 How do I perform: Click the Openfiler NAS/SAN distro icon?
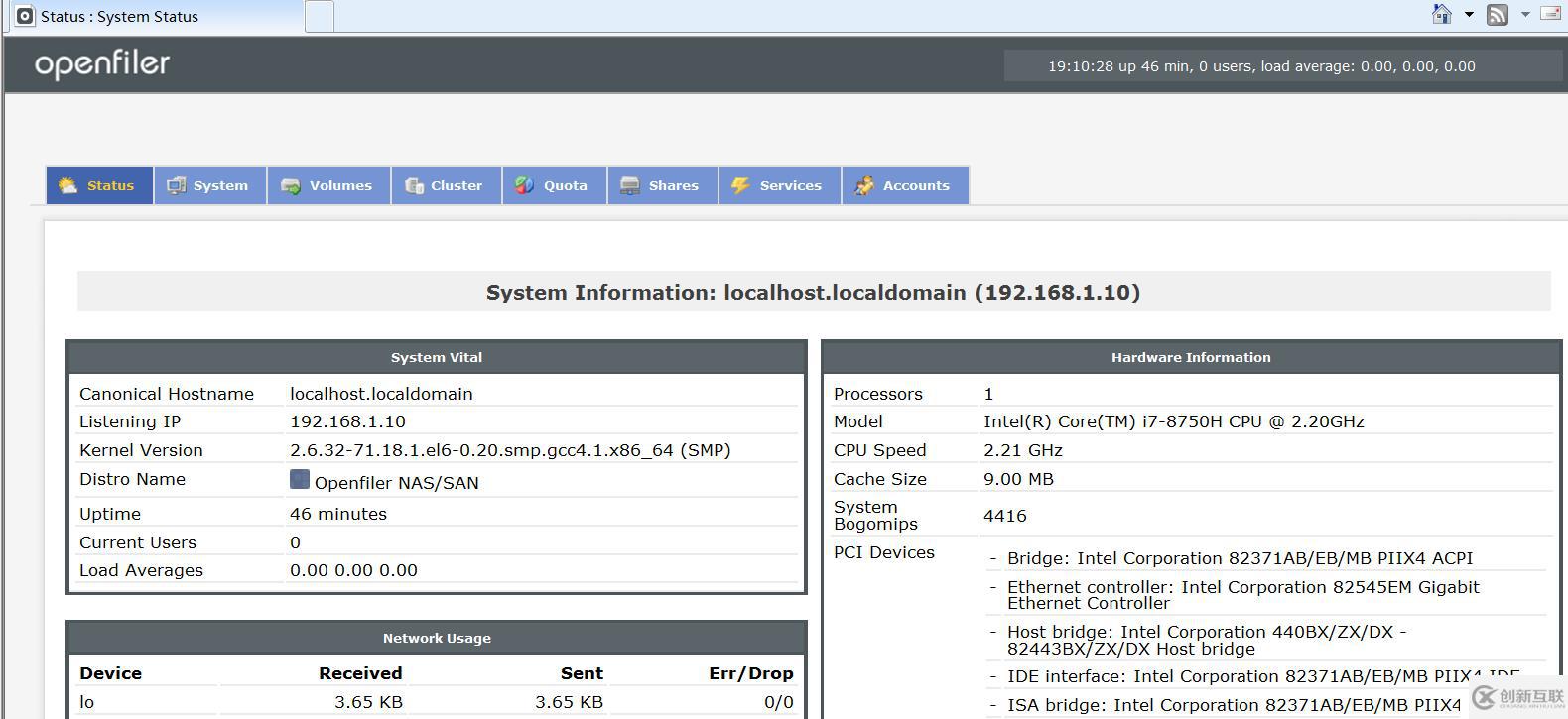(299, 480)
